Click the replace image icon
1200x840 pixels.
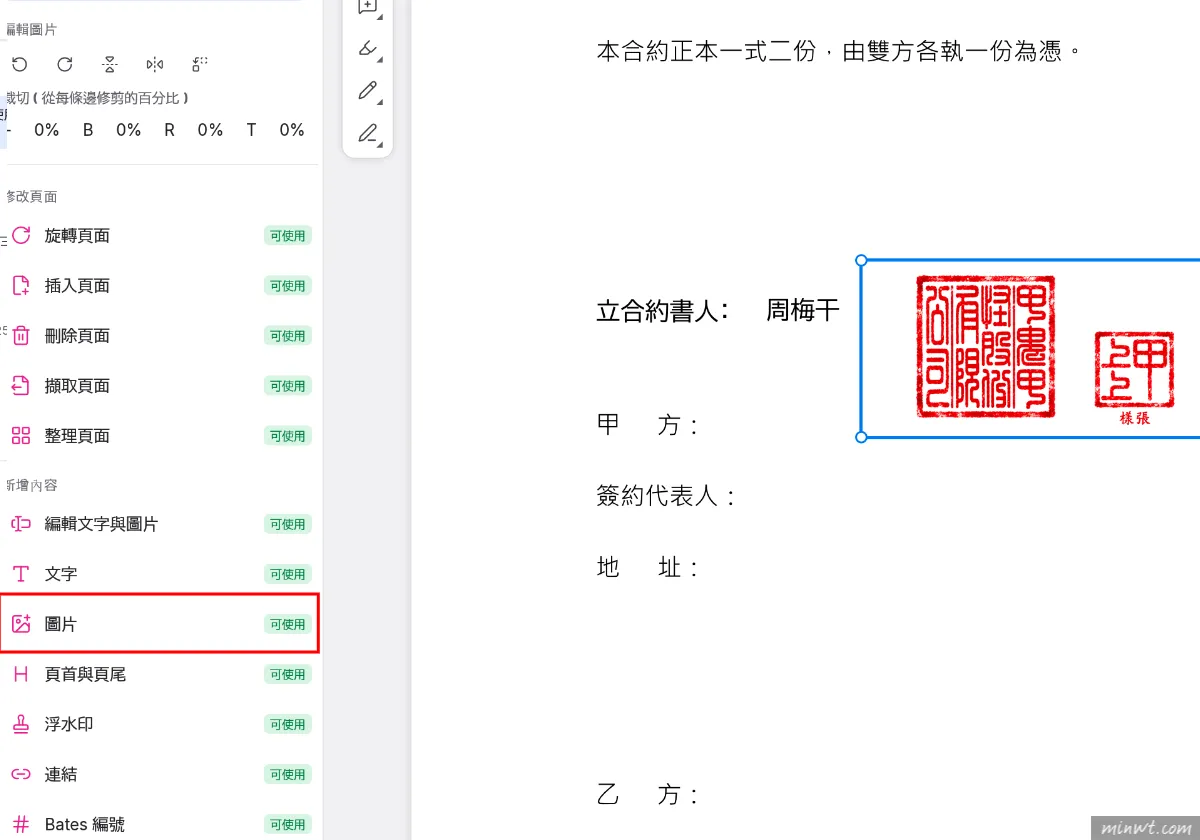[200, 65]
